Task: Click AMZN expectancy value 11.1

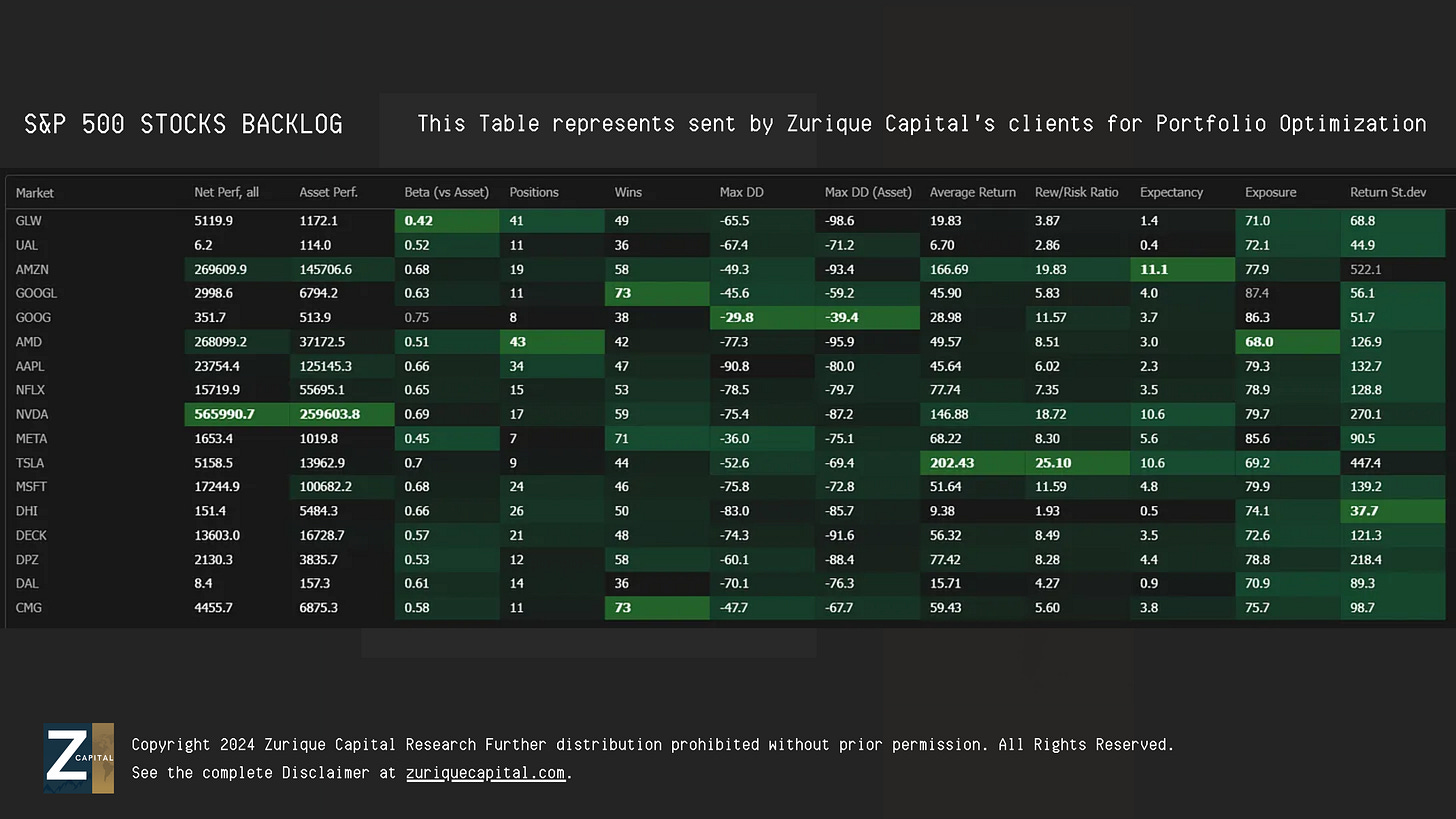Action: (1152, 269)
